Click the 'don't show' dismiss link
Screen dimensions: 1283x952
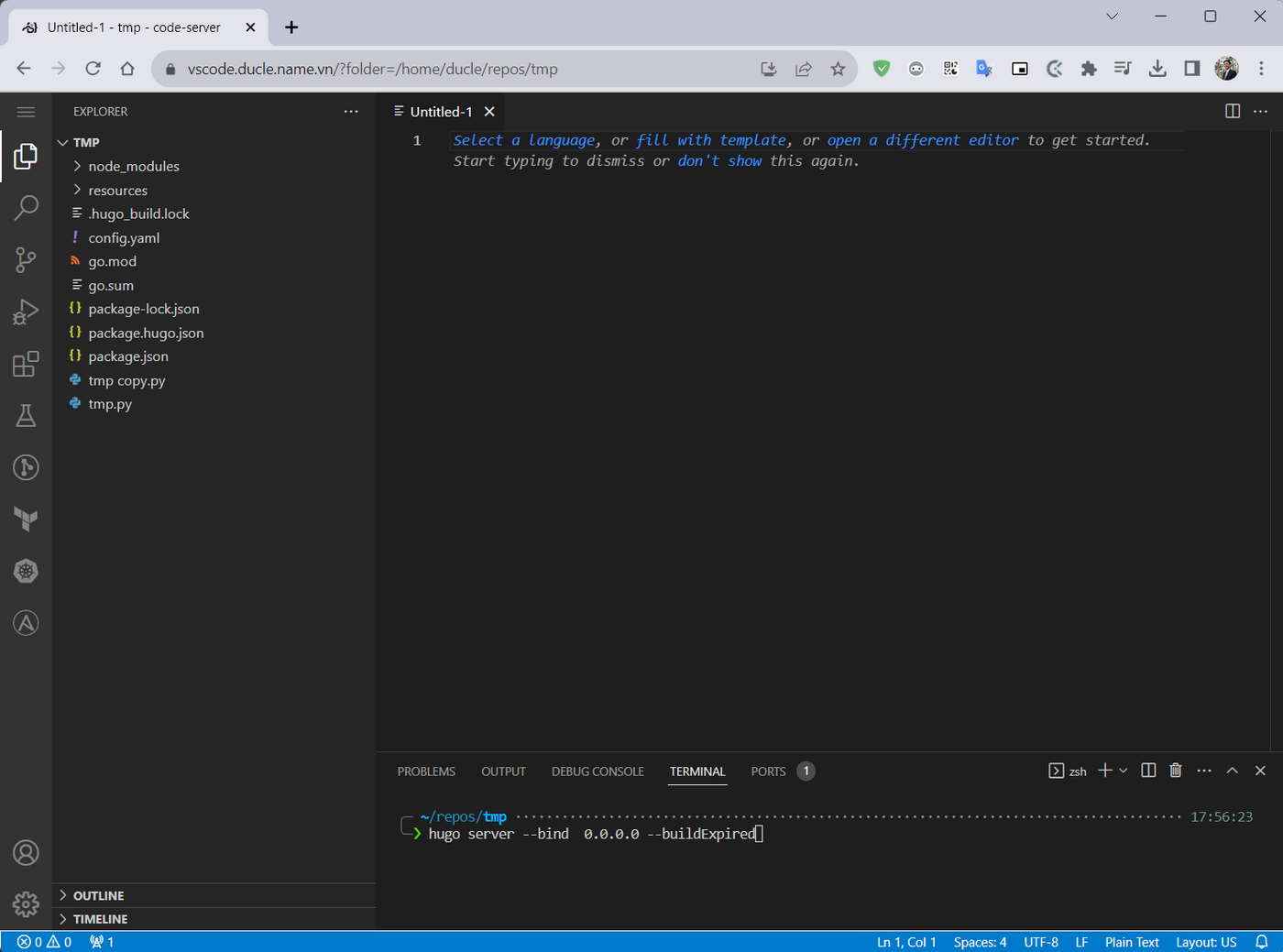click(720, 160)
